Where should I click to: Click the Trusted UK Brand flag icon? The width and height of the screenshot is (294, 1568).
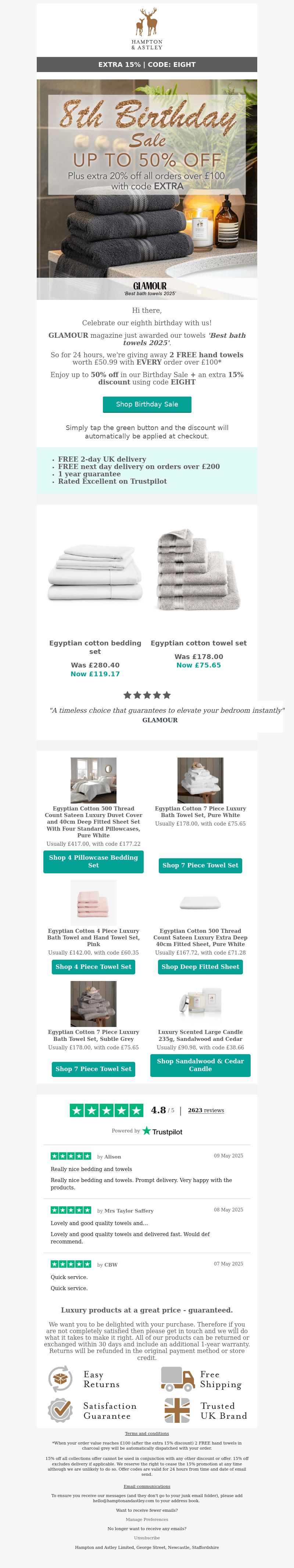coord(177,1410)
